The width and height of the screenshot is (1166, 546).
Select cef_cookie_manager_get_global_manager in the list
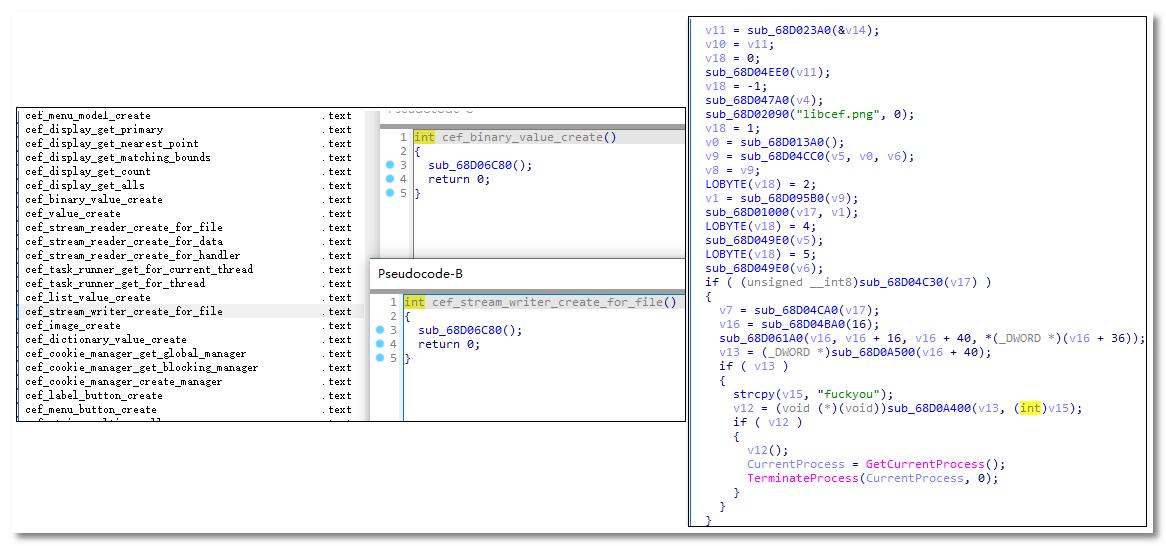coord(135,354)
